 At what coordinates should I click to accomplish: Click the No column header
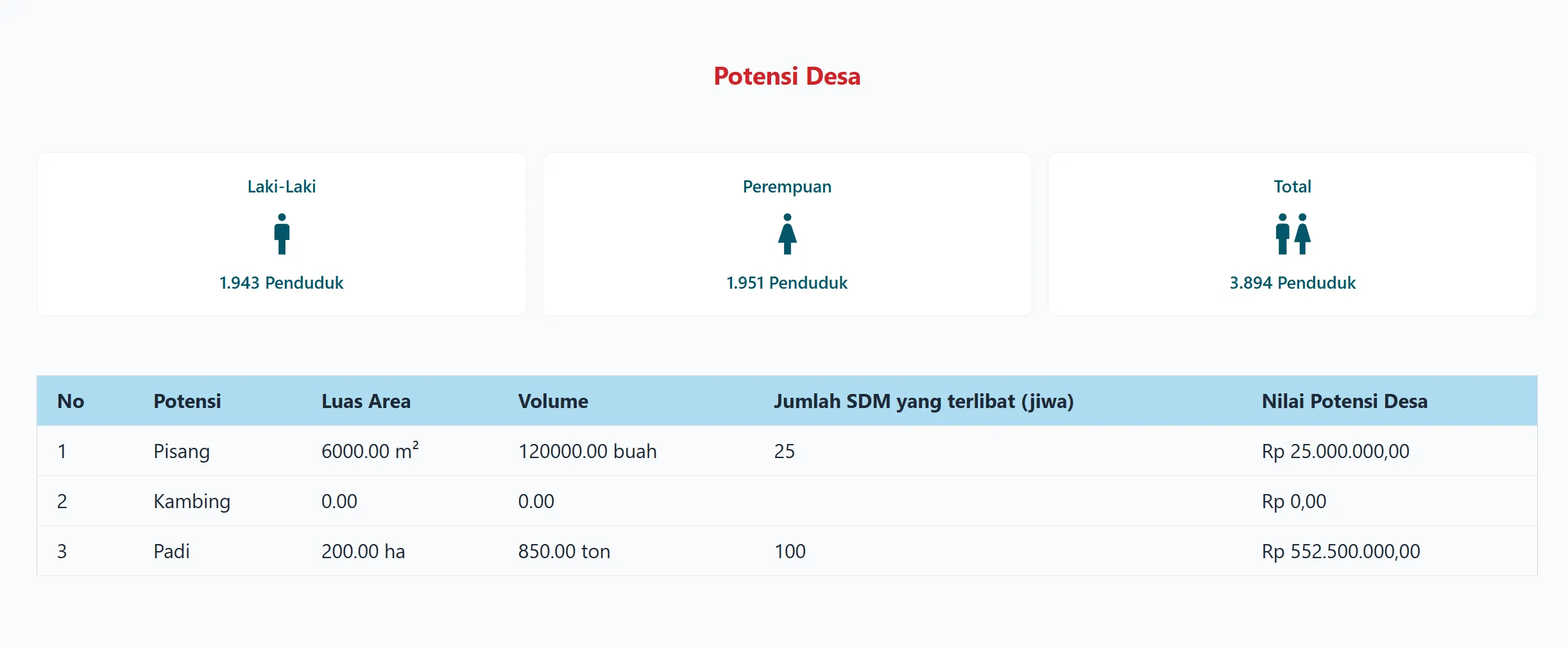tap(71, 402)
